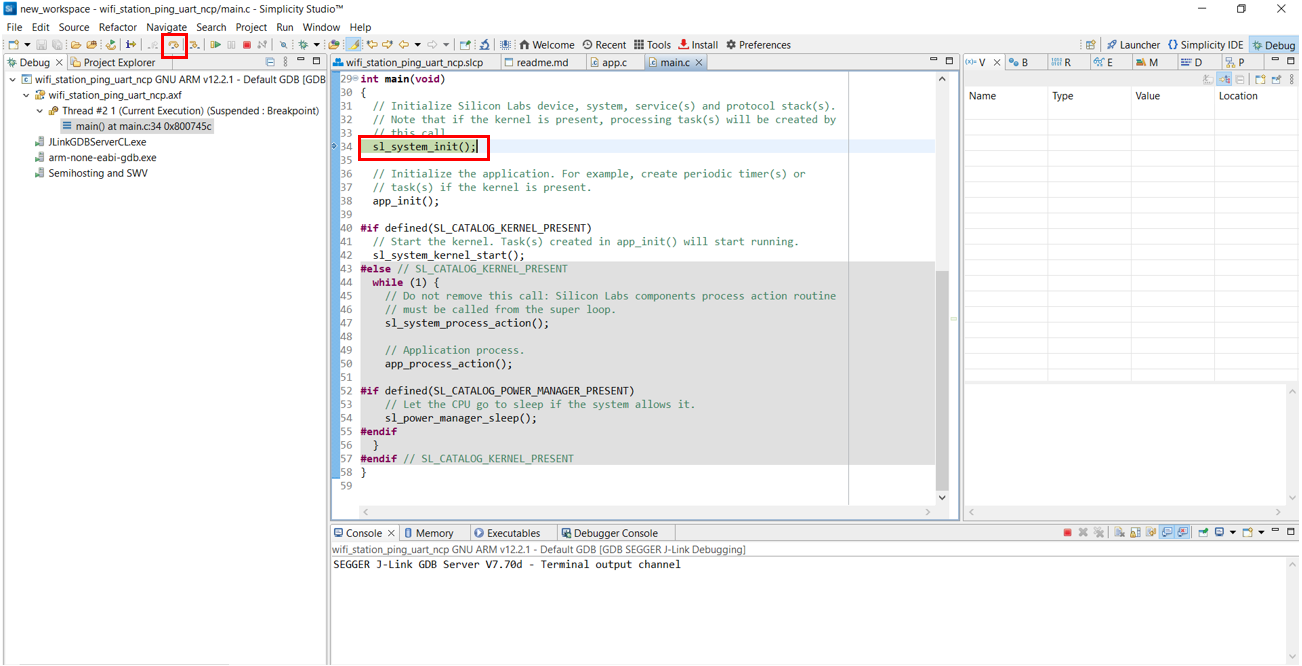Toggle Show Console on standard output change
This screenshot has height=666, width=1302.
pos(1167,533)
